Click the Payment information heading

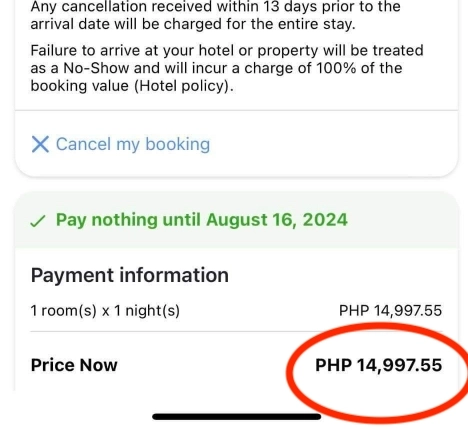[x=130, y=275]
